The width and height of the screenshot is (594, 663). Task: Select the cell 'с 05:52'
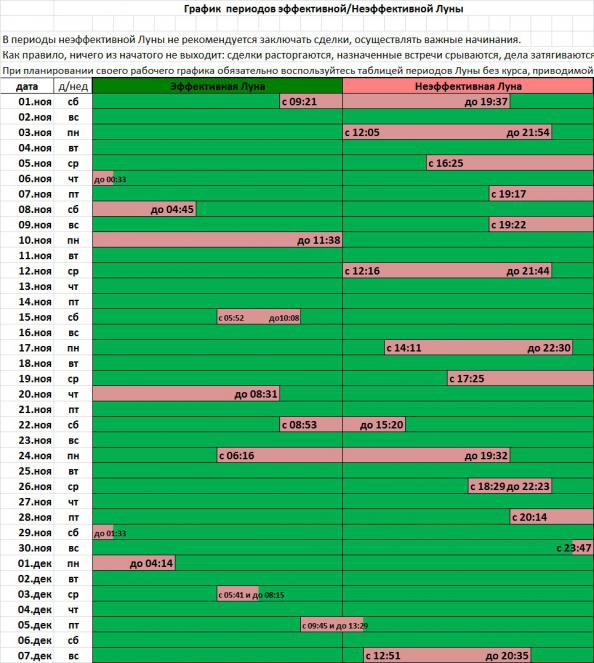[x=231, y=318]
